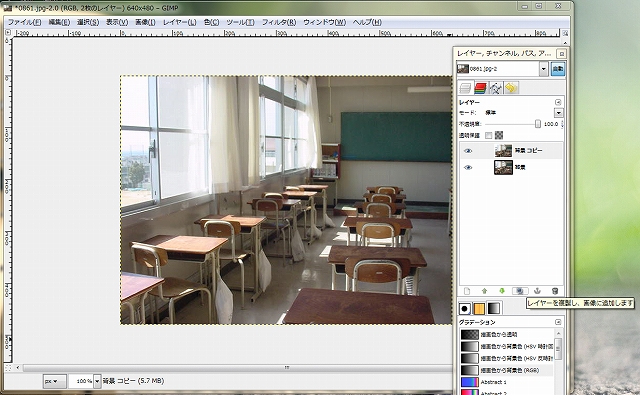Viewport: 640px width, 395px height.
Task: Open the ツール(T) menu
Action: tap(240, 22)
